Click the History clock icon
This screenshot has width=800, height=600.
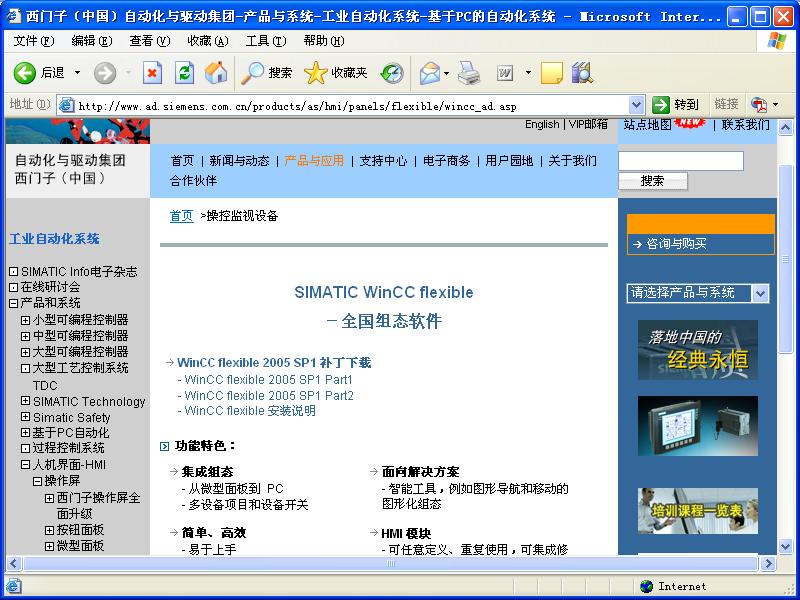pos(392,73)
